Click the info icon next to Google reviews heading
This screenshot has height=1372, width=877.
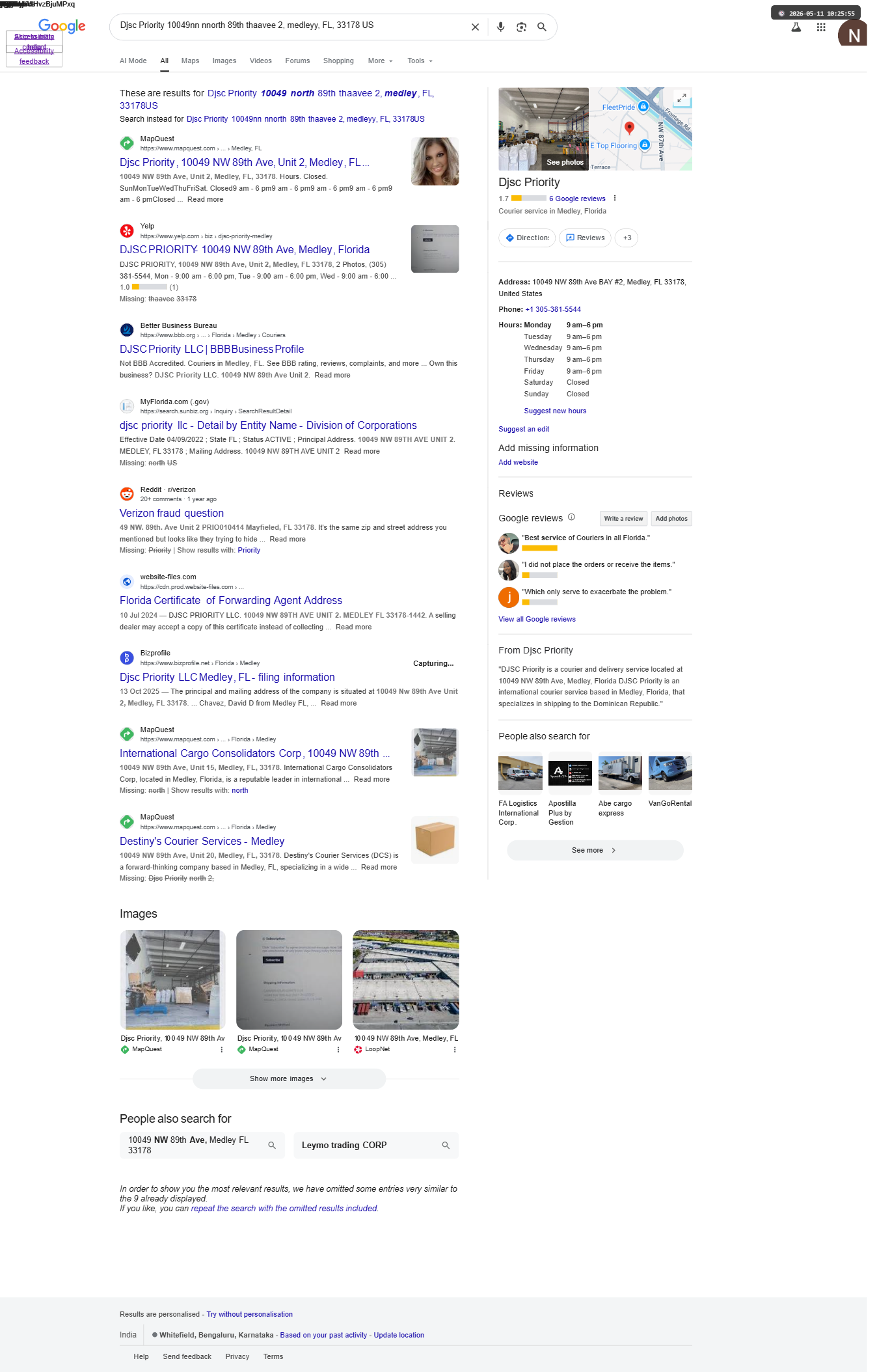[571, 517]
